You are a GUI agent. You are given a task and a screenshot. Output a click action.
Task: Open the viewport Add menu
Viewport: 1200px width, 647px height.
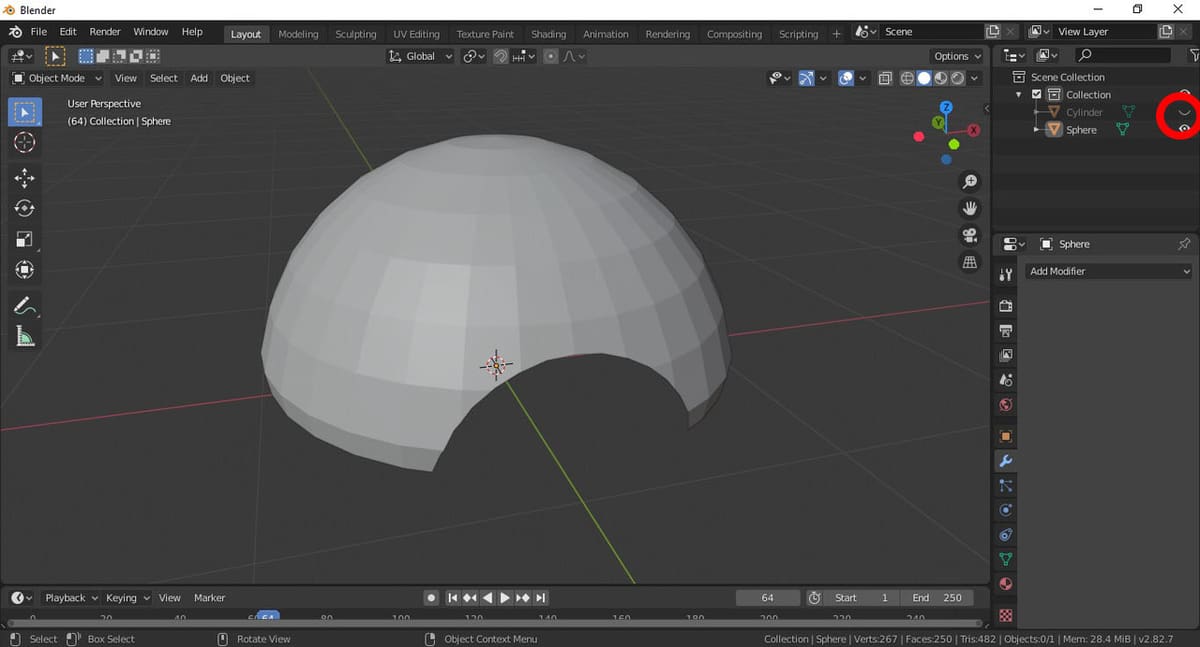[199, 78]
